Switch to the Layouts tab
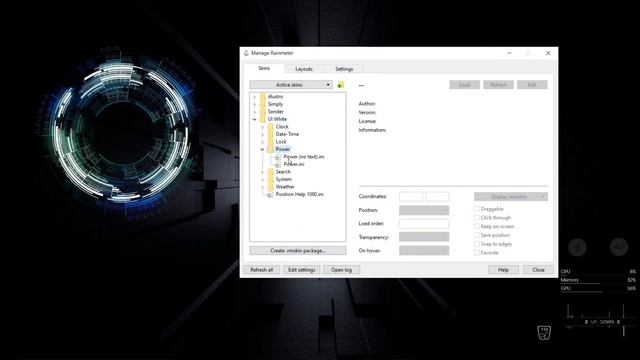640x360 pixels. pos(304,69)
